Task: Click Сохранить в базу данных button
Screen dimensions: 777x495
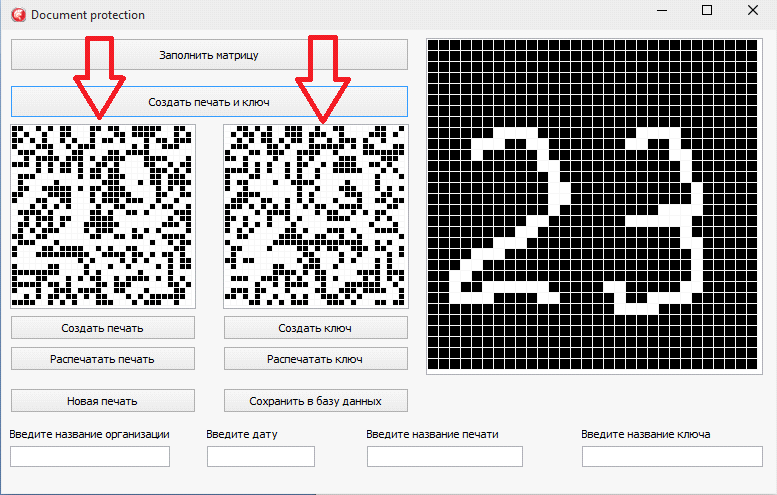Action: click(316, 401)
